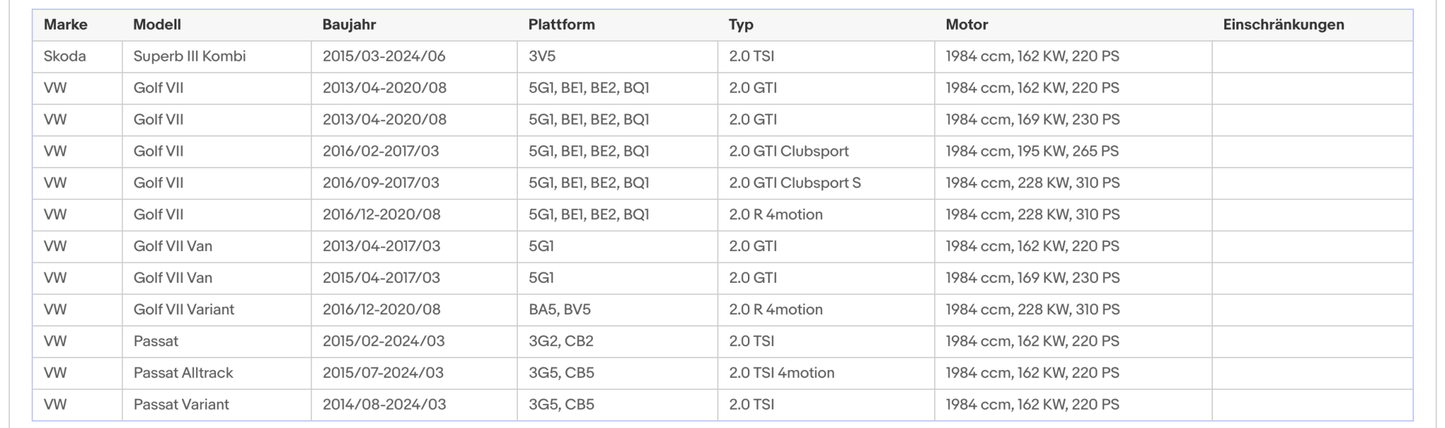
Task: Click the 2014/08-2024/03 Baujahr cell
Action: (x=384, y=405)
